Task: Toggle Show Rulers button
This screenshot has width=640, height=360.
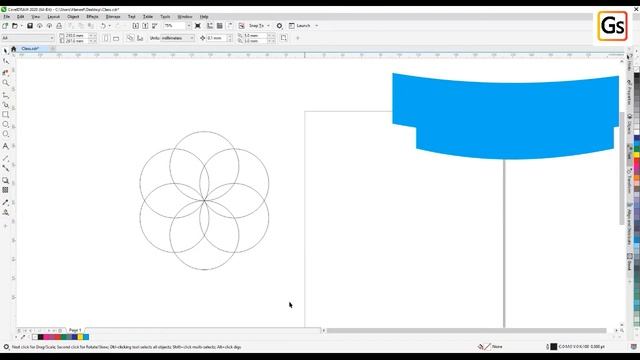Action: pyautogui.click(x=210, y=26)
